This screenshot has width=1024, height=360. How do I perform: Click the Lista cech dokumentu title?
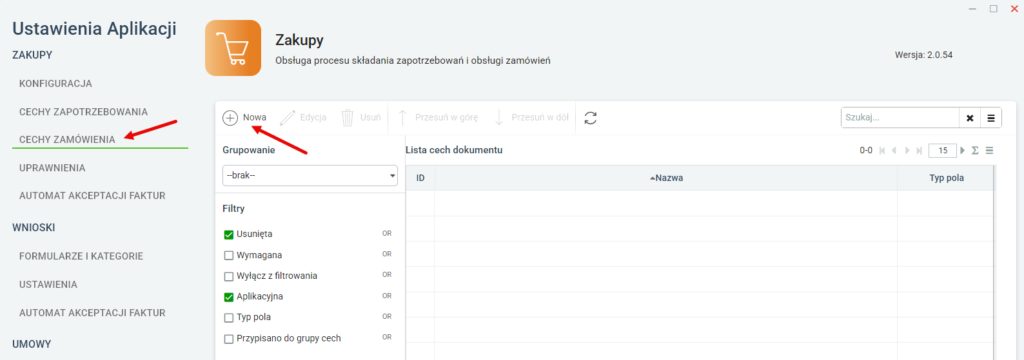tap(454, 150)
